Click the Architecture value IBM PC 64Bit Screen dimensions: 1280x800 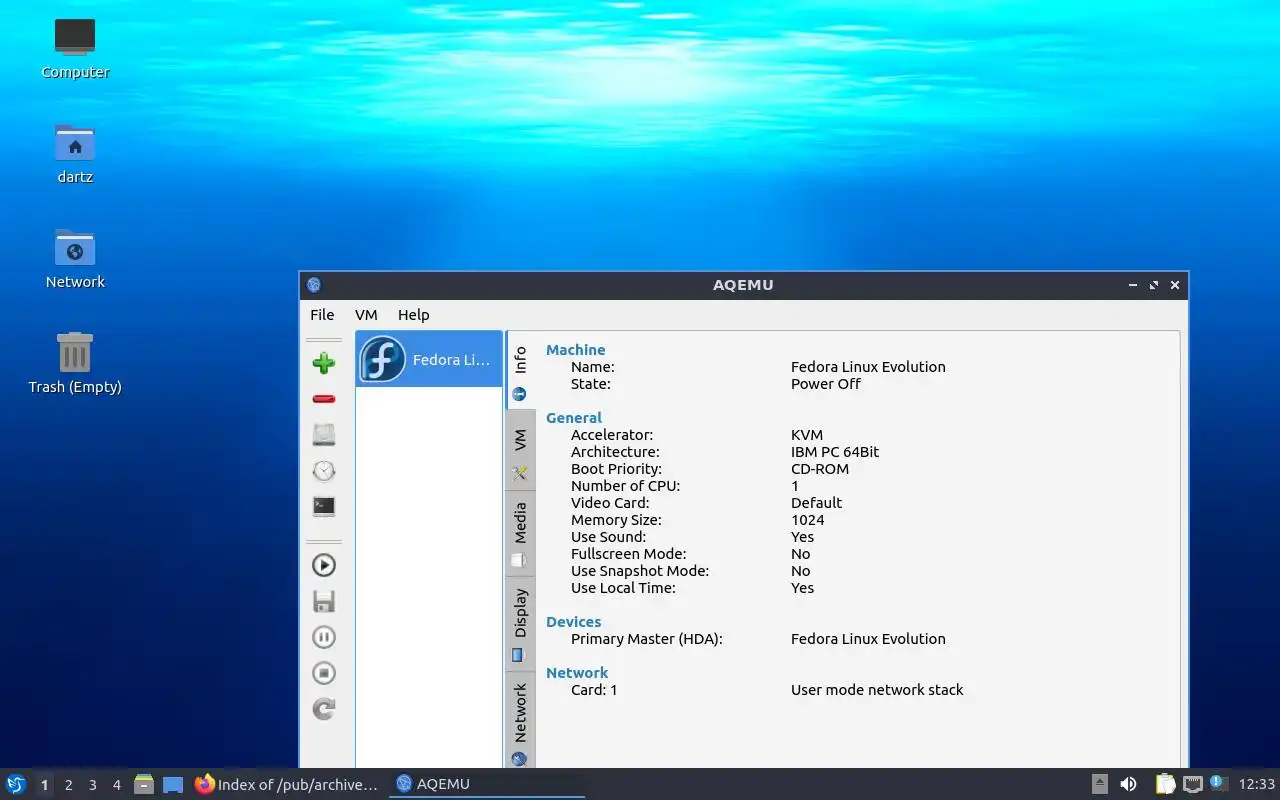pos(835,452)
